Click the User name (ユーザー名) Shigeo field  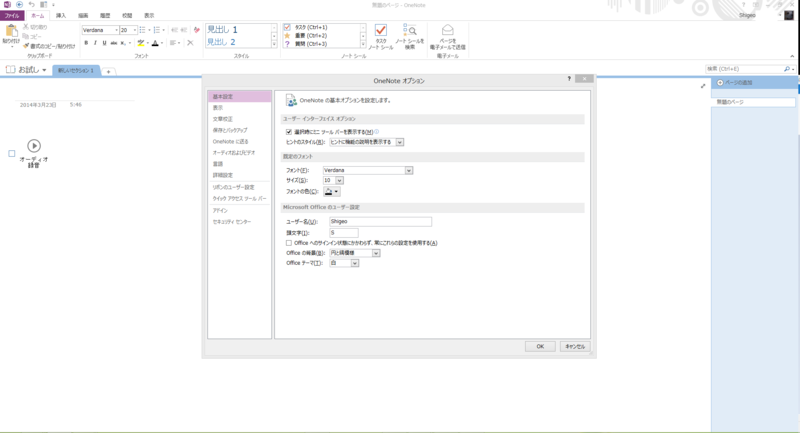click(381, 221)
